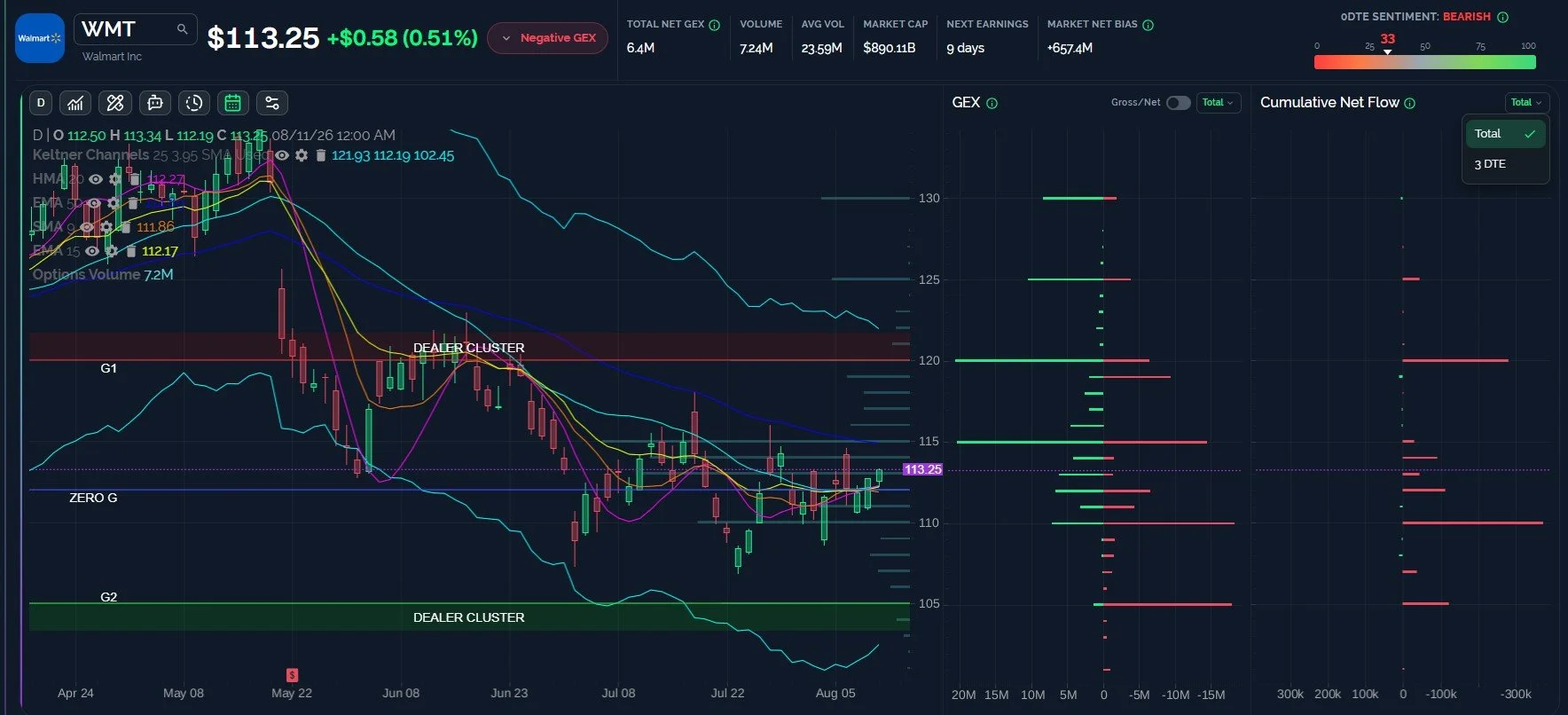Screen dimensions: 1568x715
Task: Open the history clock toolbar icon
Action: [x=194, y=103]
